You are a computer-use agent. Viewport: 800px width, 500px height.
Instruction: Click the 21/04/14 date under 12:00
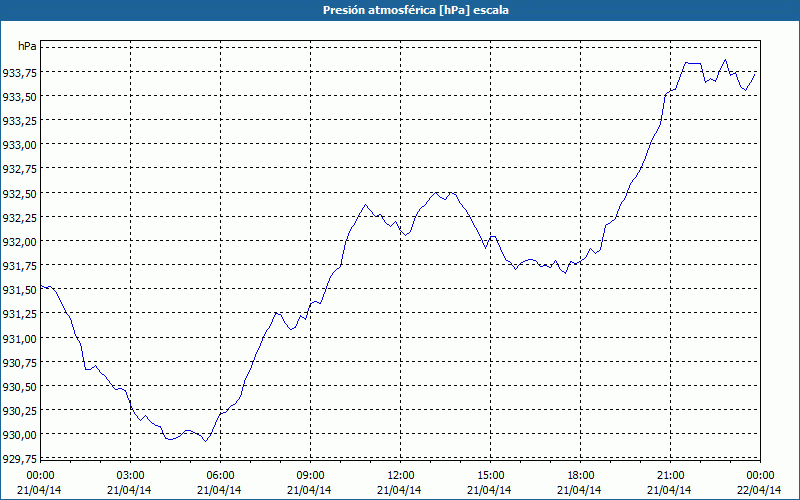(399, 490)
